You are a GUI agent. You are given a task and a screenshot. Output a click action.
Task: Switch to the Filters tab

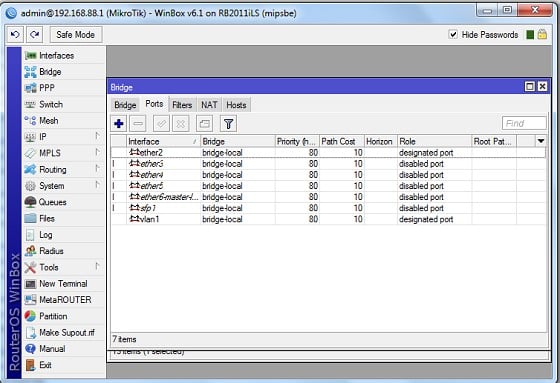click(182, 105)
